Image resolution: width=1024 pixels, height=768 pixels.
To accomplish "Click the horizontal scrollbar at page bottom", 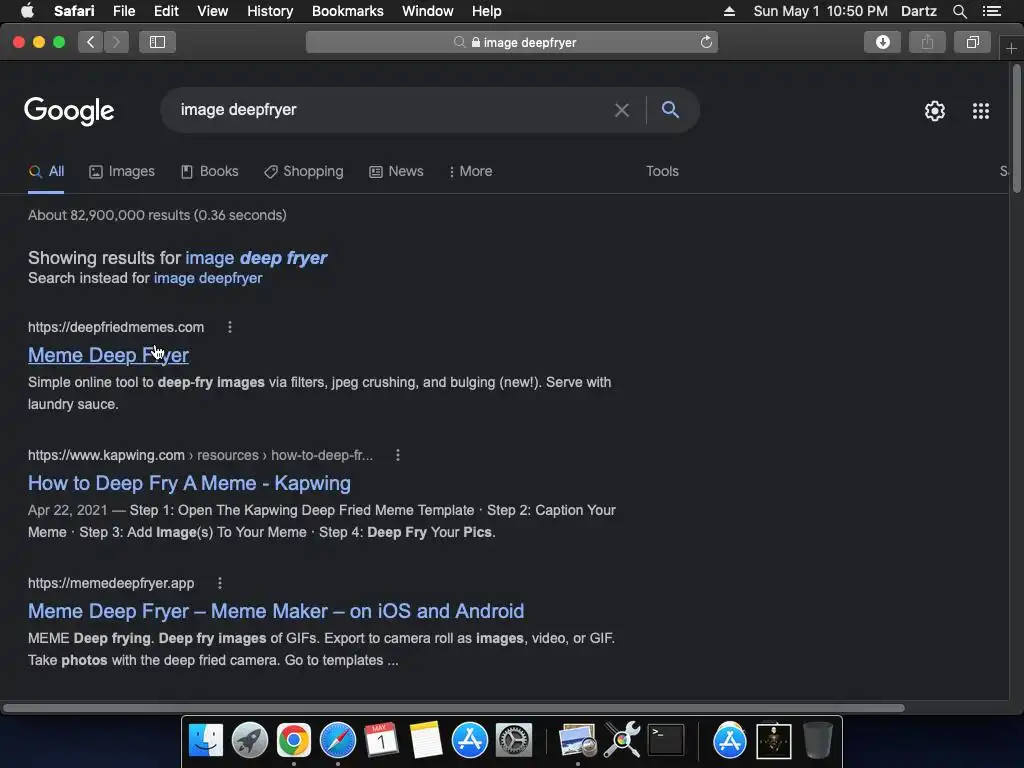I will click(453, 708).
